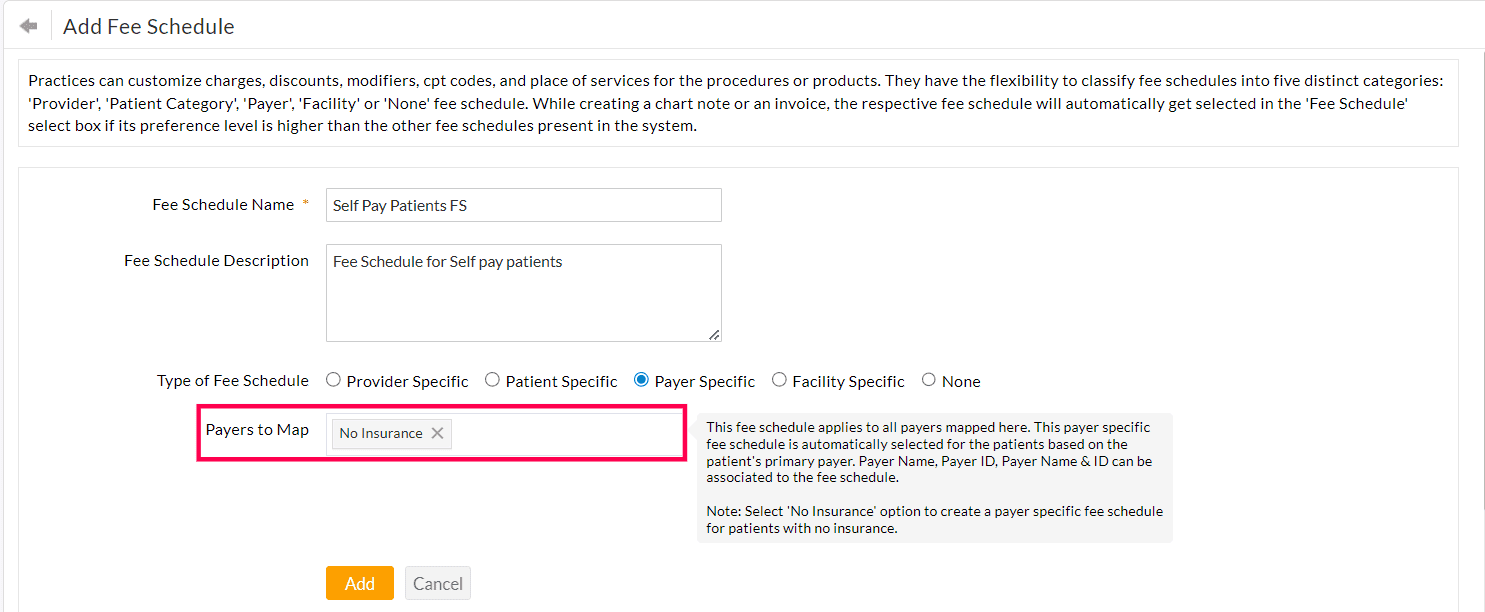Click the back arrow icon
The height and width of the screenshot is (612, 1485).
click(x=28, y=26)
